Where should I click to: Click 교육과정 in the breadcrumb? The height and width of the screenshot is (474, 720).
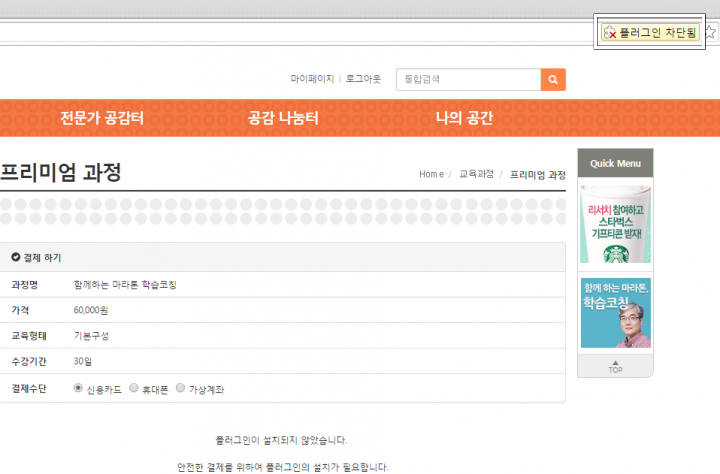point(477,174)
